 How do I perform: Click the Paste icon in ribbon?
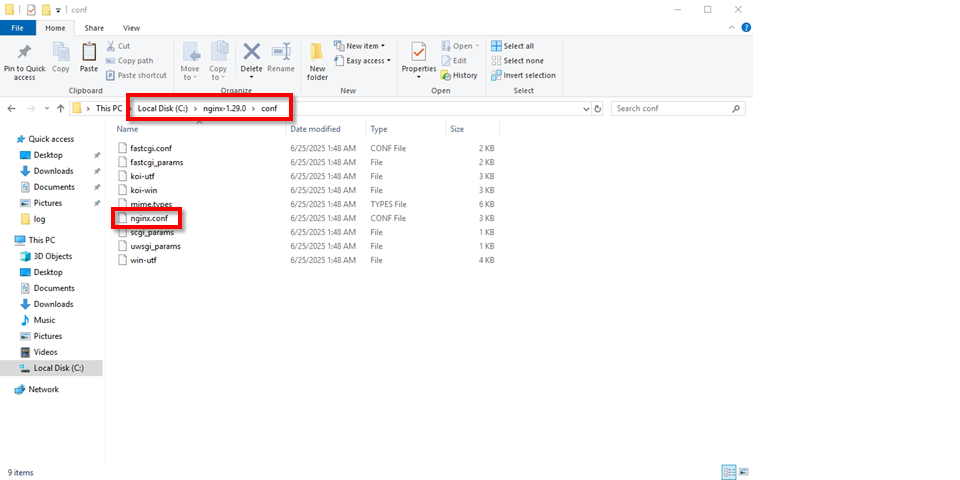[89, 52]
